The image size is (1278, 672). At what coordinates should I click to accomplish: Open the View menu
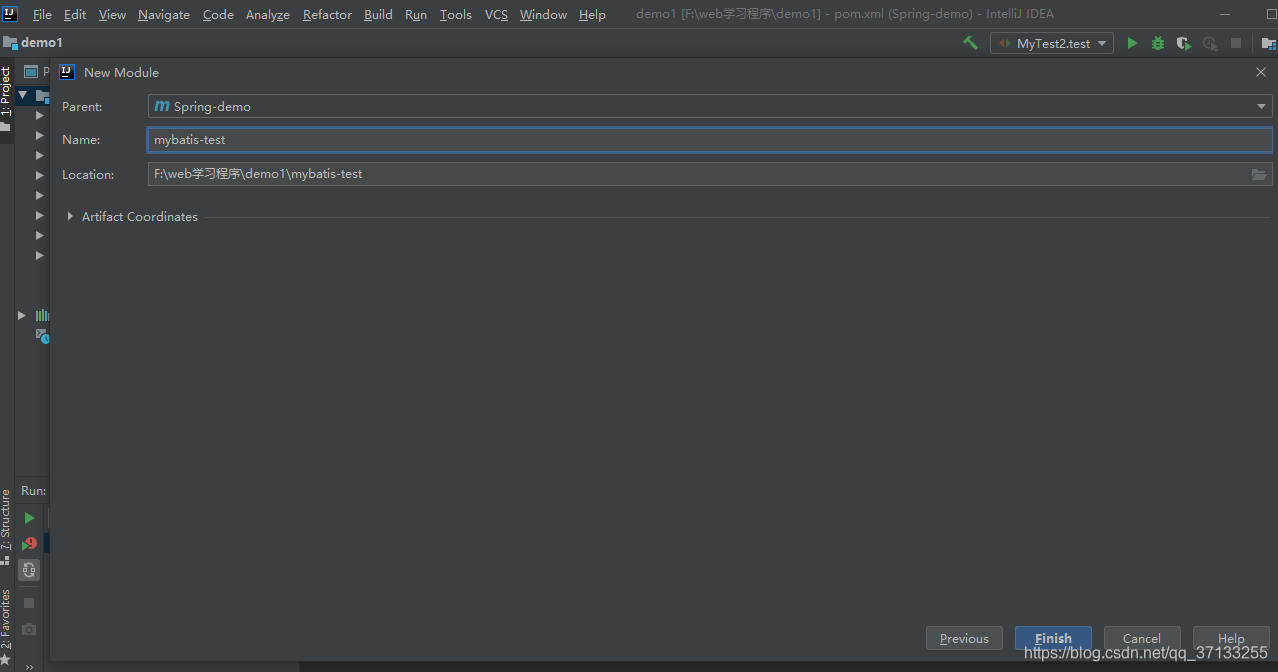[112, 14]
